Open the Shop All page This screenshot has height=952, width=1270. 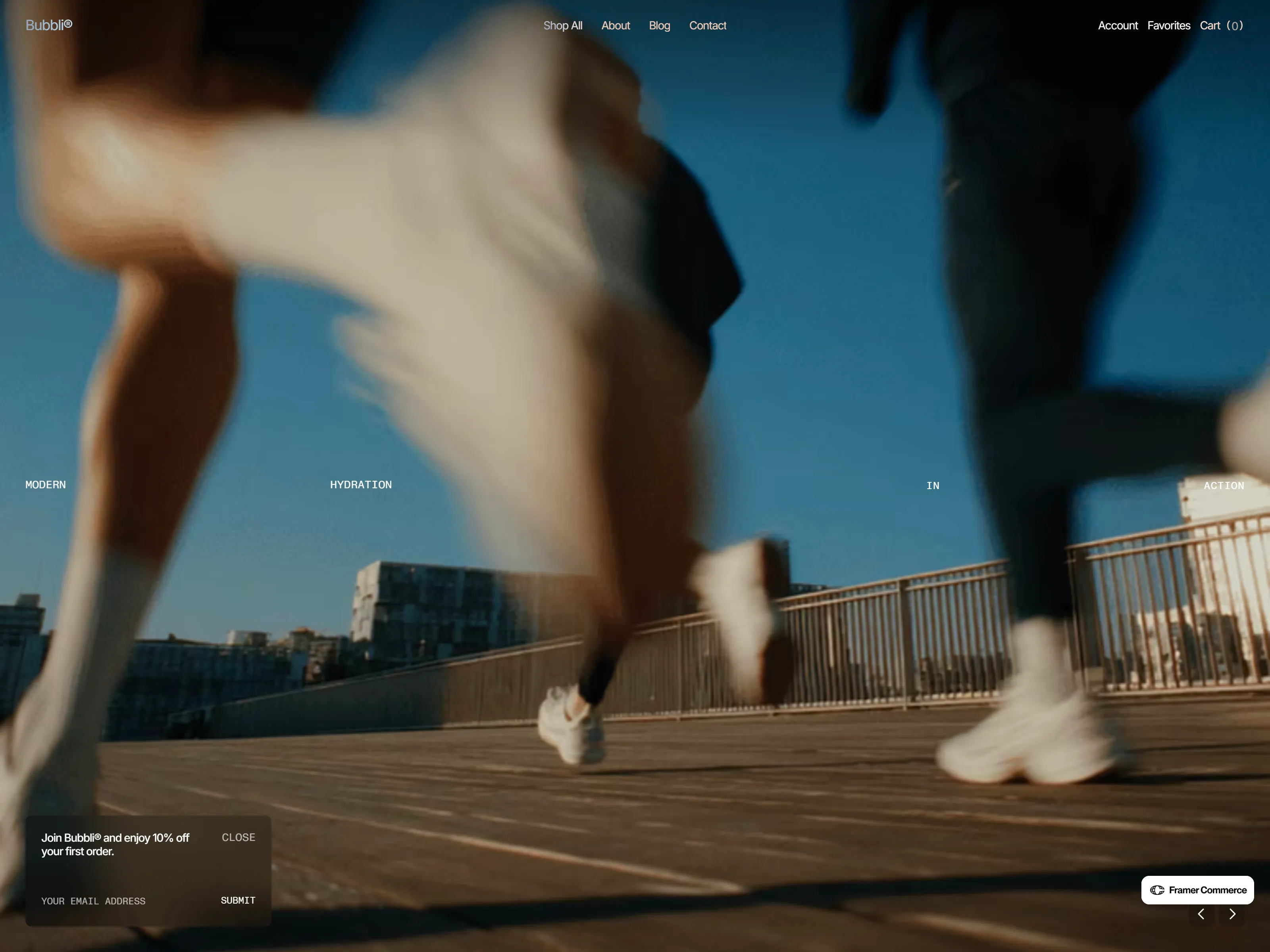pyautogui.click(x=563, y=26)
